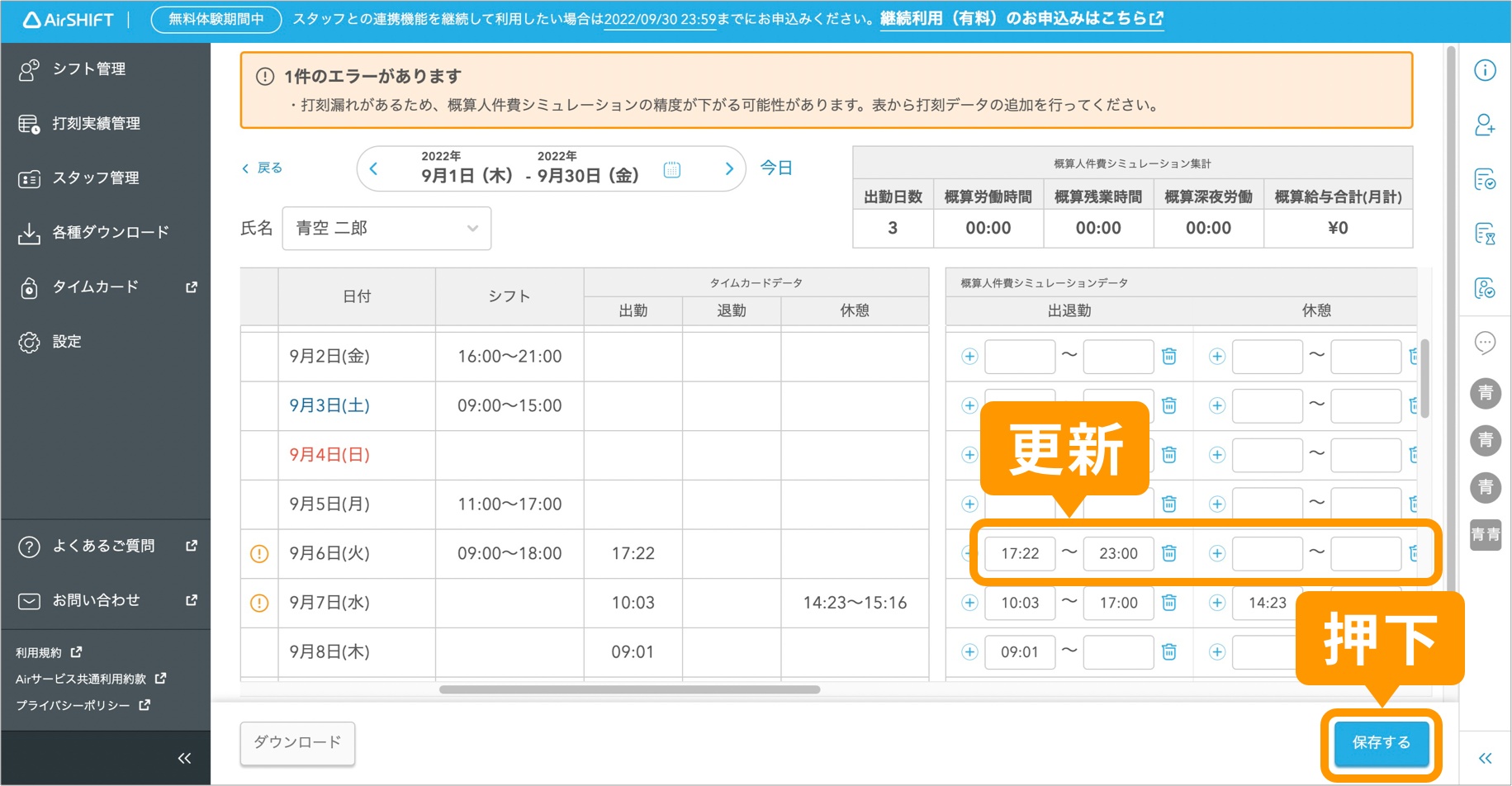Go to next period with right chevron

coord(728,169)
